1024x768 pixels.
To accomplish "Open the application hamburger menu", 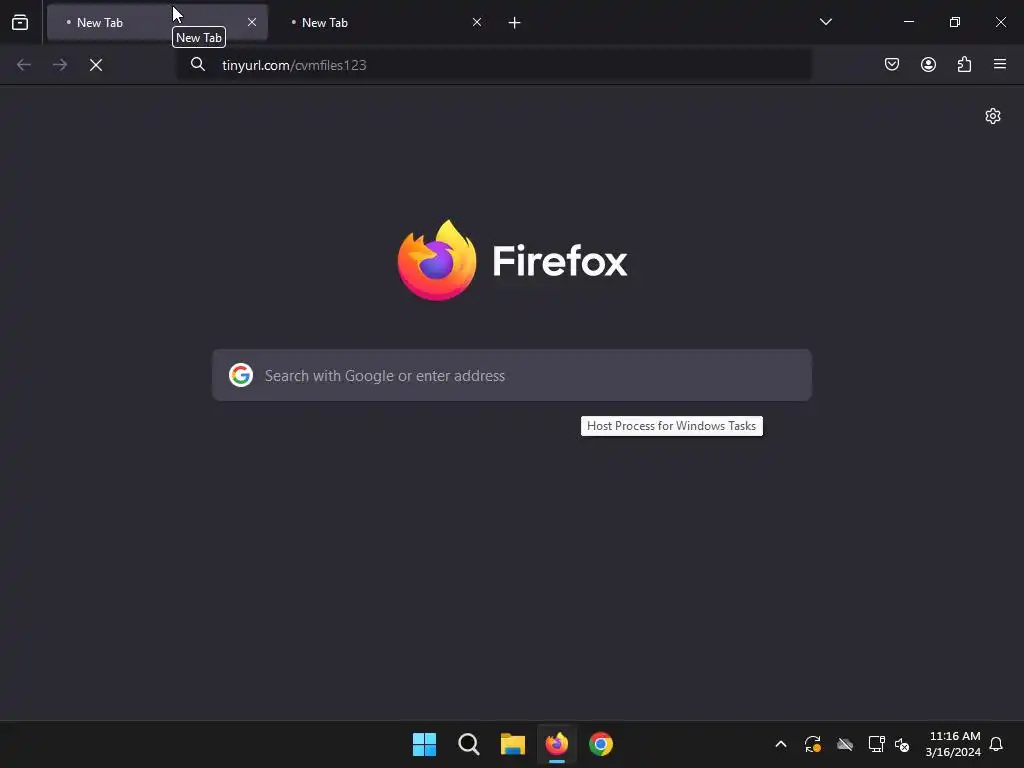I will [1000, 64].
